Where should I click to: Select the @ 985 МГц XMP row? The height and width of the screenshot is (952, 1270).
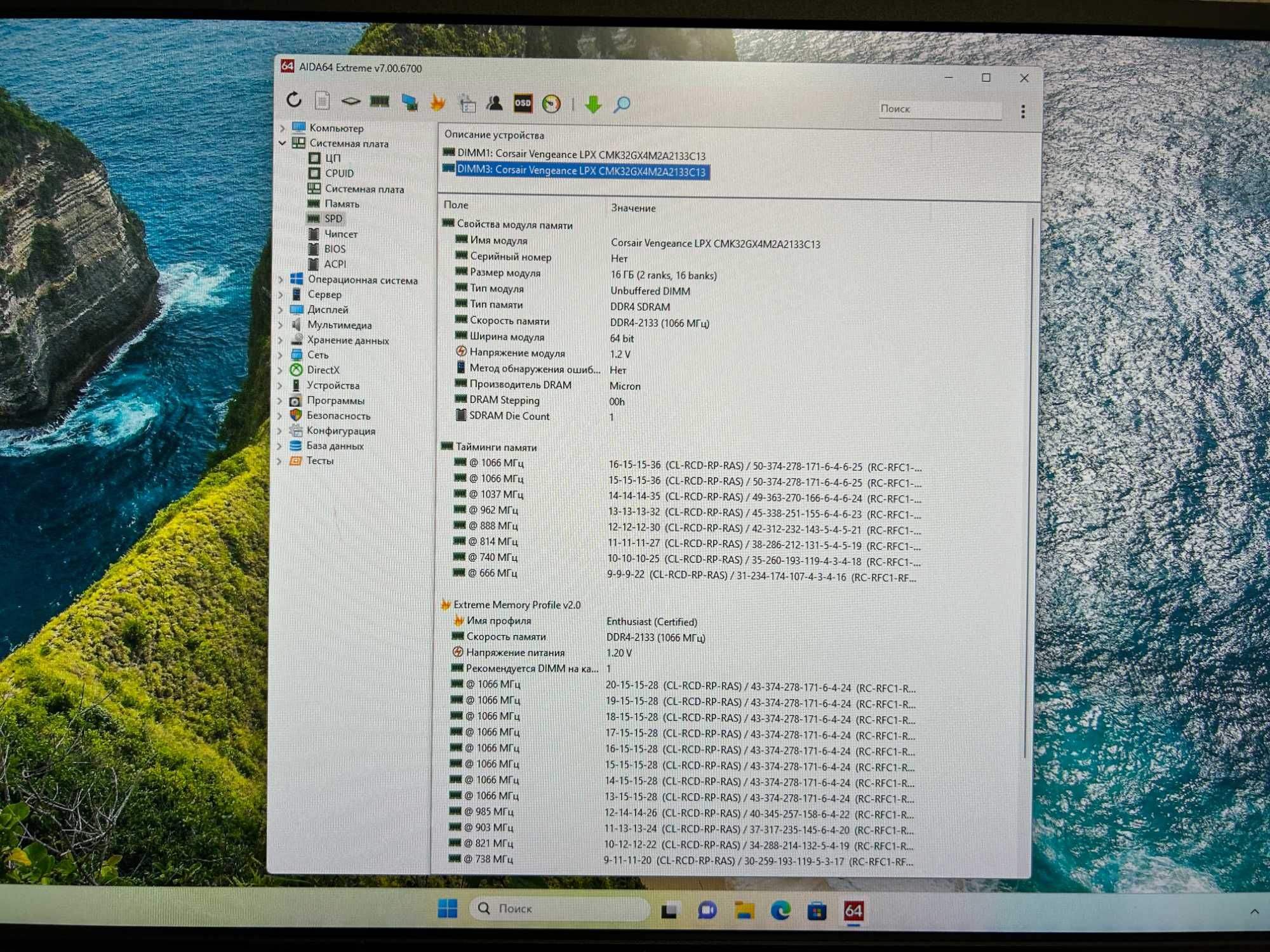click(x=681, y=814)
